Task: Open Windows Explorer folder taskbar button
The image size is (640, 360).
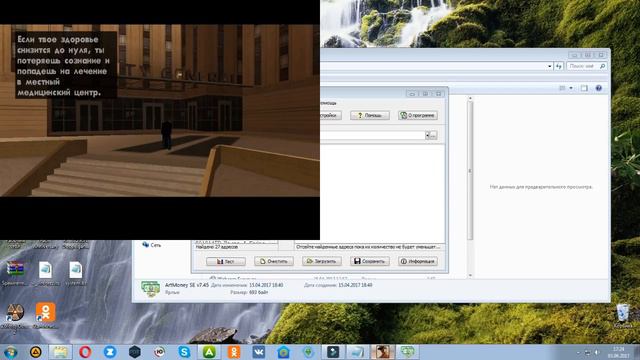Action: 60,352
